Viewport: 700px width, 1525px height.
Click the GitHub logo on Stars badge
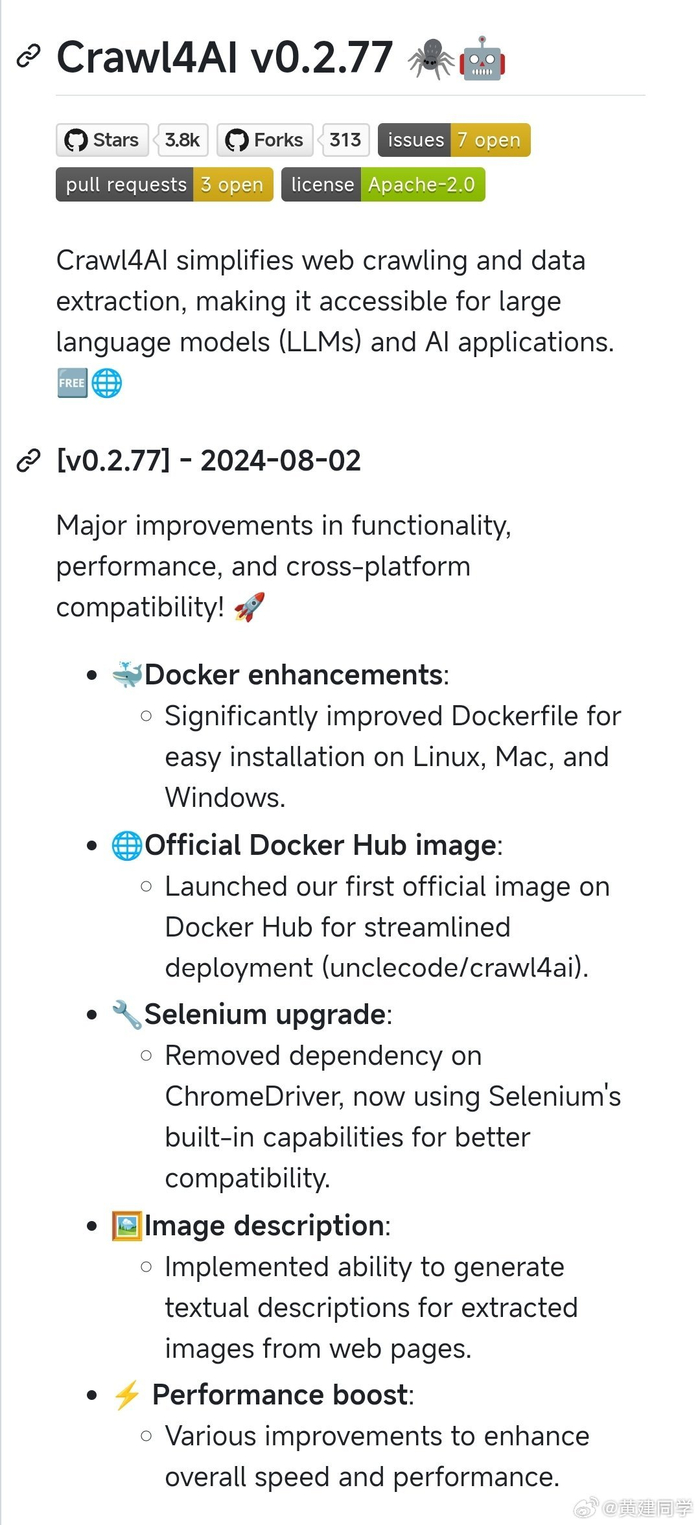pyautogui.click(x=76, y=140)
